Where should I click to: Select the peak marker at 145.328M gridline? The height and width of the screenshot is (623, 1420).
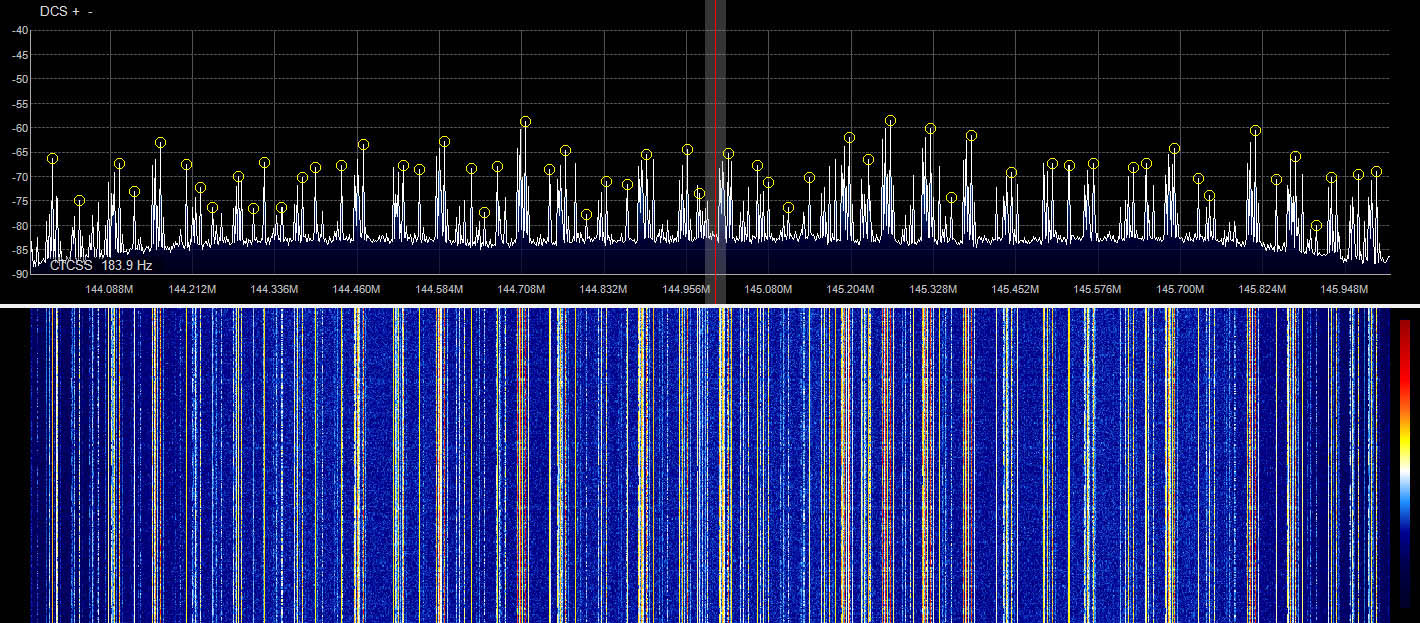point(930,129)
